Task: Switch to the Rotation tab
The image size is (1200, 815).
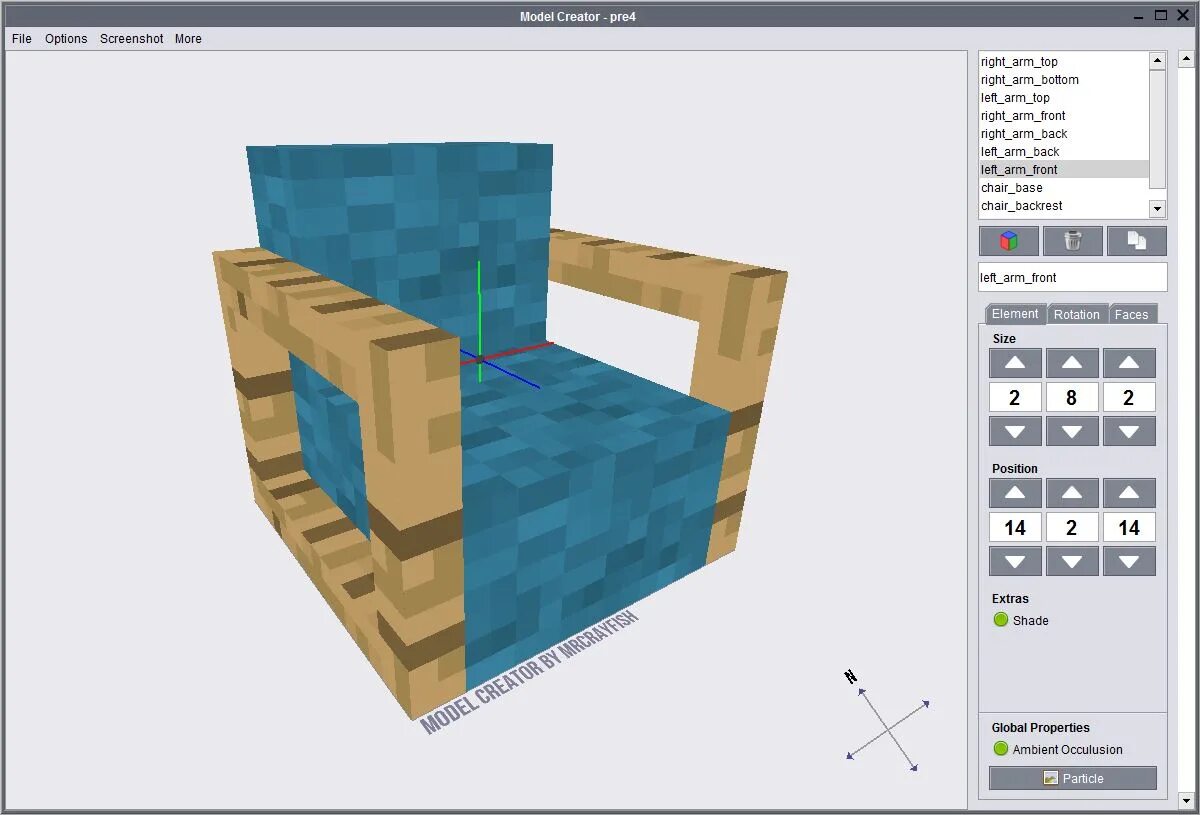Action: pos(1077,314)
